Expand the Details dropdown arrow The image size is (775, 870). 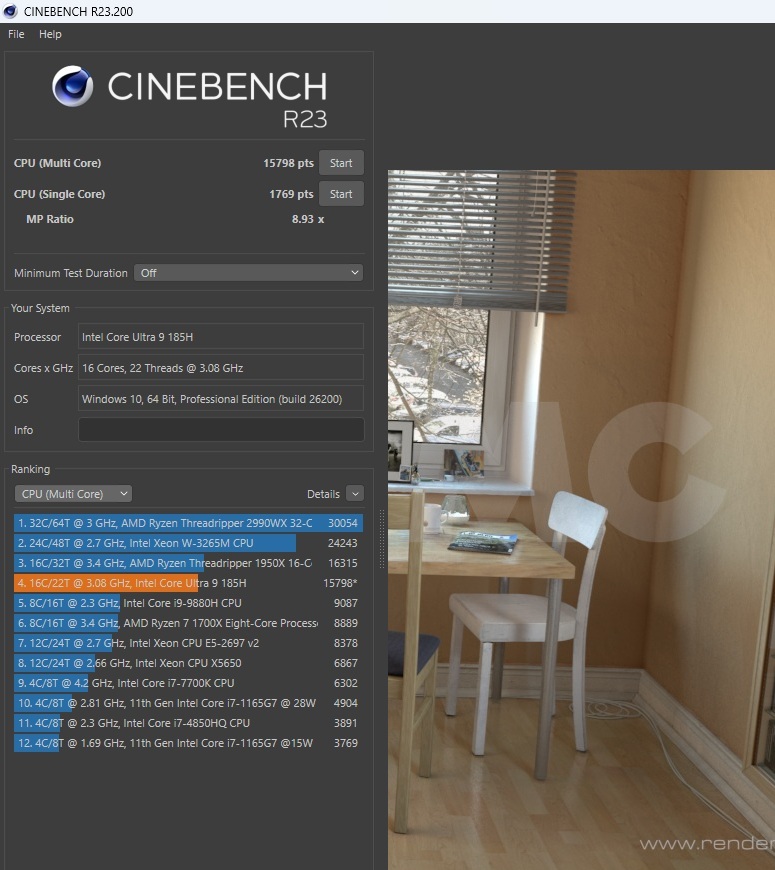coord(355,494)
